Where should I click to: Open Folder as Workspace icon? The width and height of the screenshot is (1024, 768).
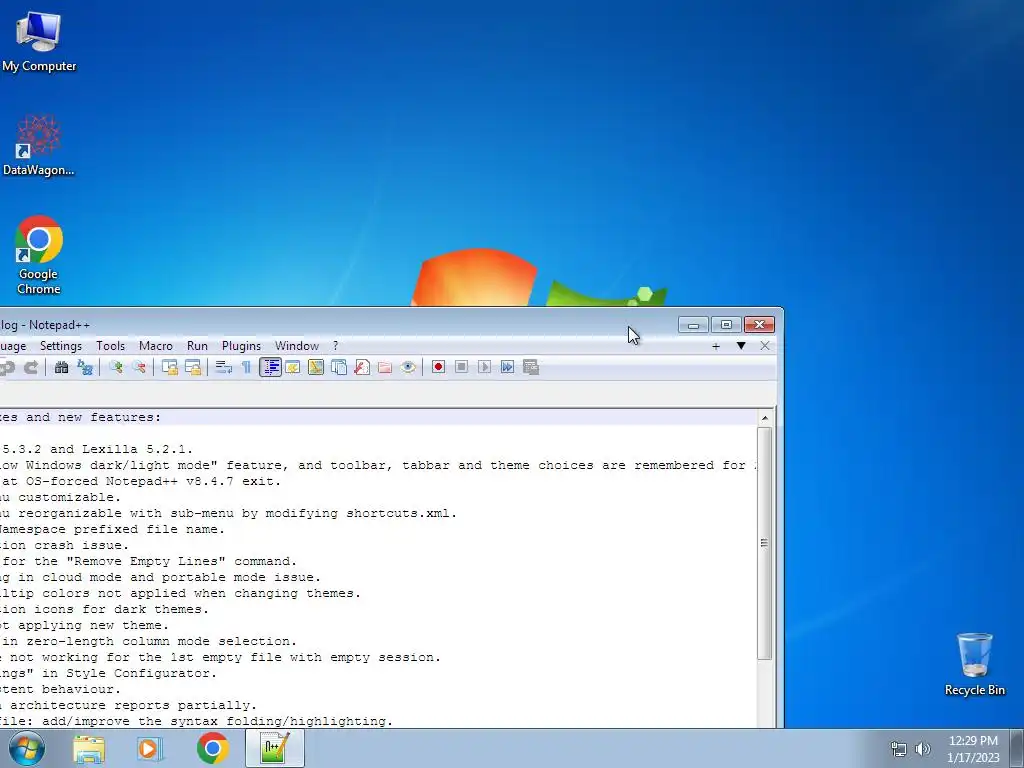click(x=385, y=368)
